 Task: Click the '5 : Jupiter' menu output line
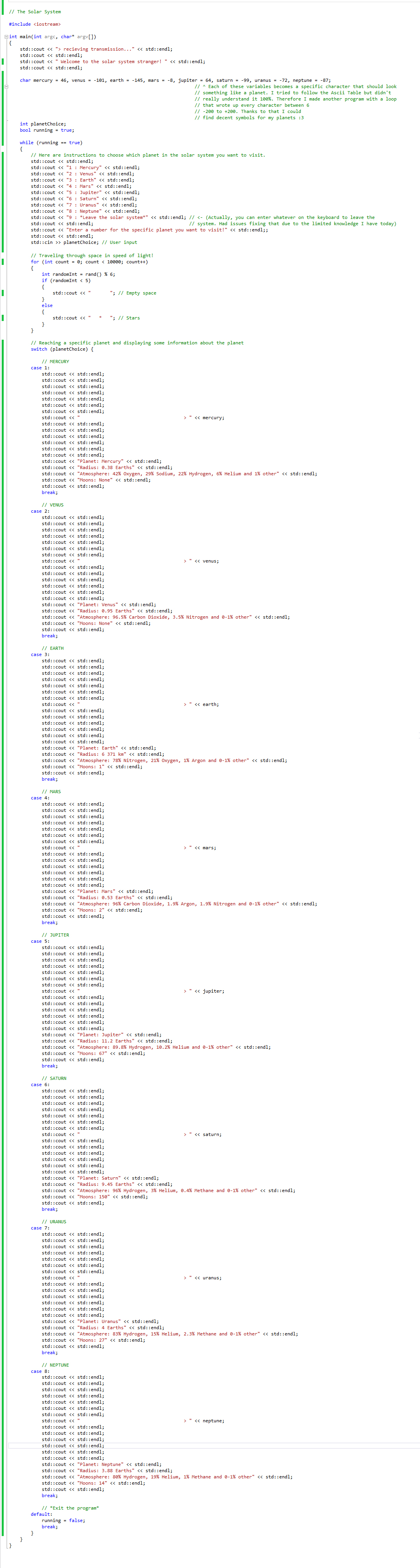(x=85, y=192)
